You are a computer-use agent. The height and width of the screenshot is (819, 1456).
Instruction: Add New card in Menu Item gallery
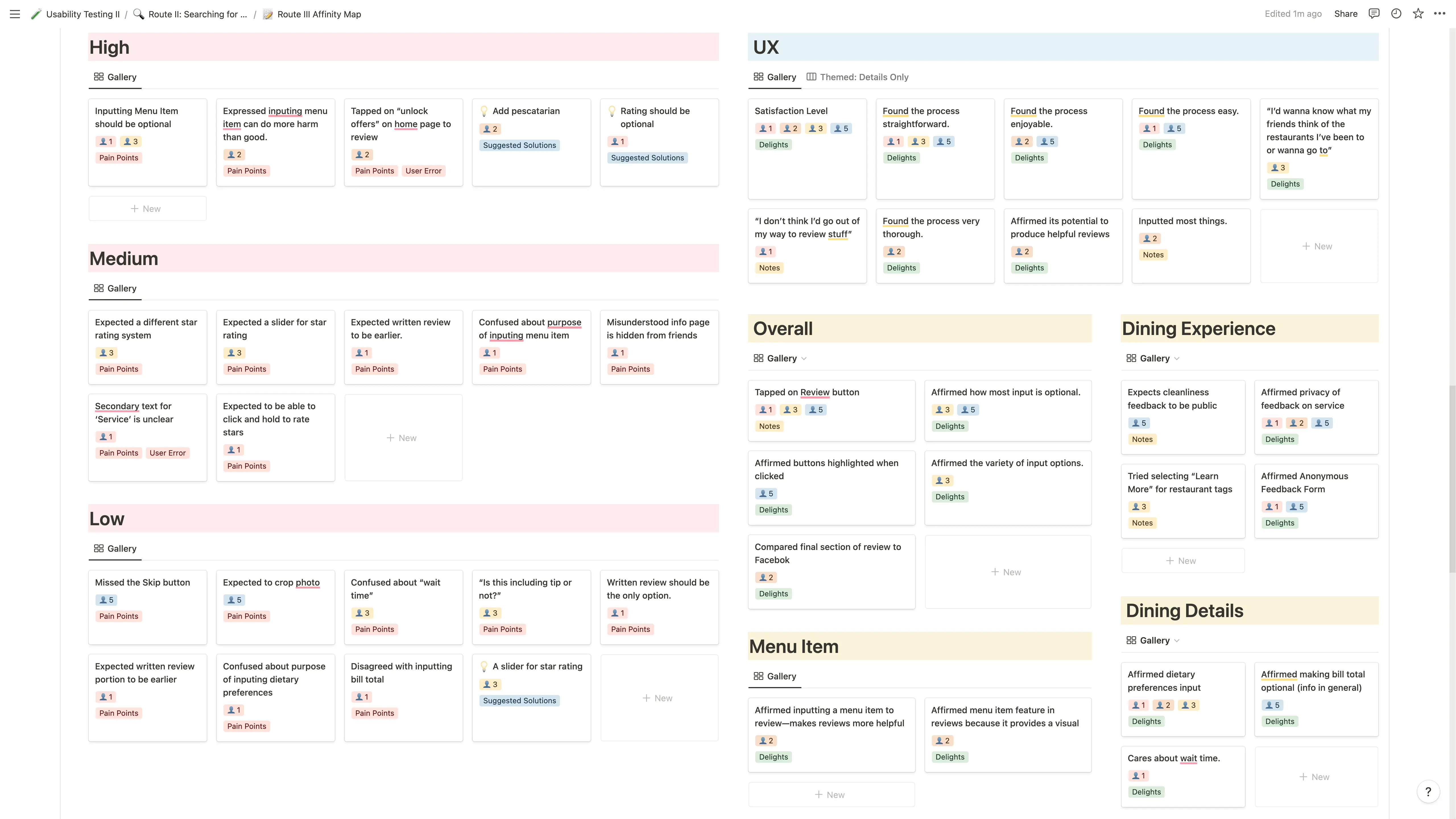click(x=831, y=795)
